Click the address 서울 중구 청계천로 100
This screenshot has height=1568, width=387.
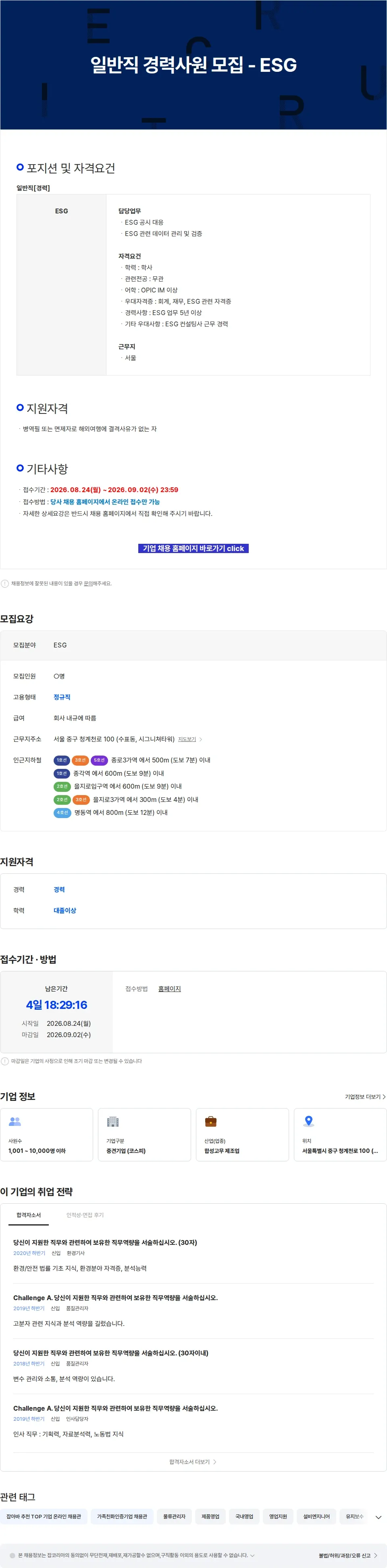click(x=114, y=739)
